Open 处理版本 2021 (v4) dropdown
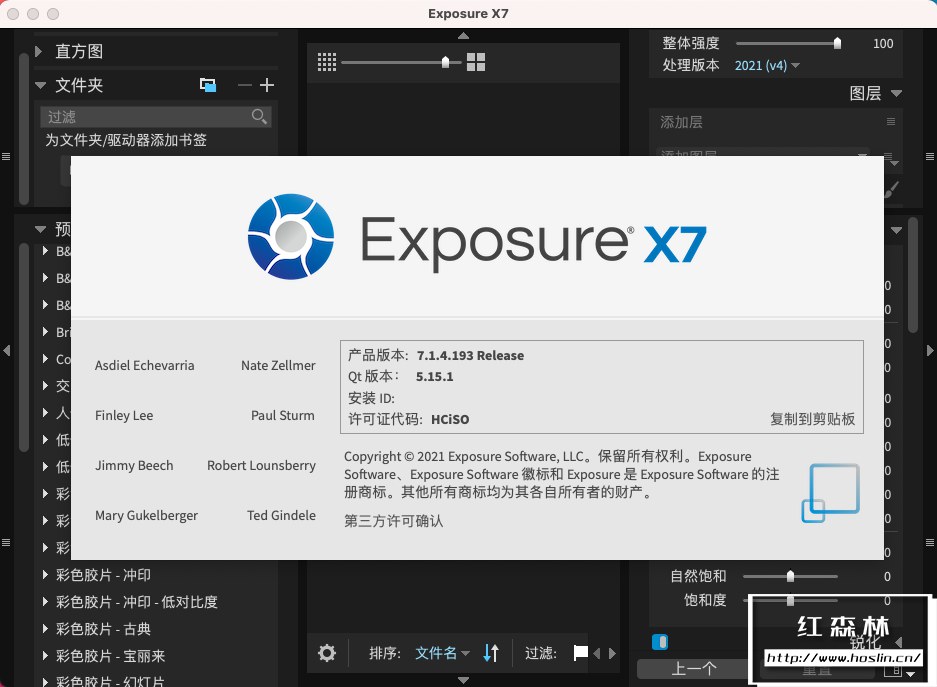 pyautogui.click(x=767, y=65)
